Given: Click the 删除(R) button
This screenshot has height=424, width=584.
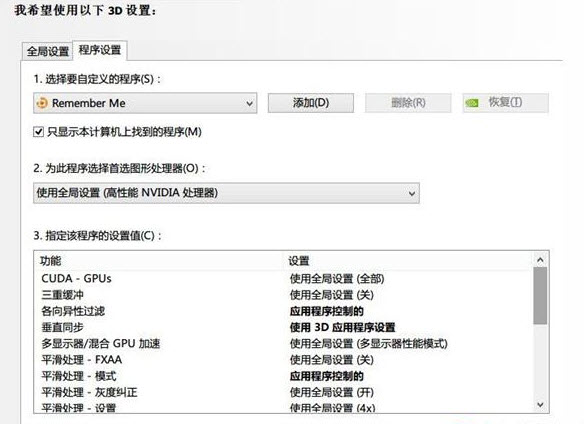Looking at the screenshot, I should coord(408,103).
